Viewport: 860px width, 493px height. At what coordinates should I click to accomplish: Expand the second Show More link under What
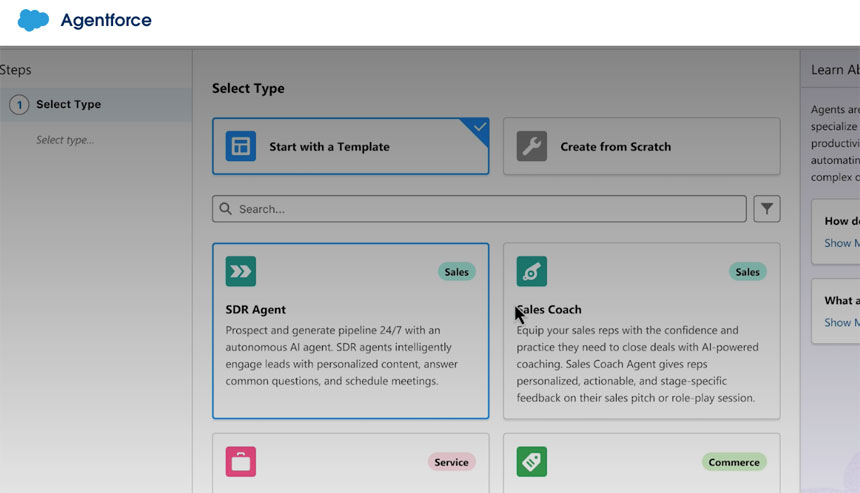pos(838,323)
